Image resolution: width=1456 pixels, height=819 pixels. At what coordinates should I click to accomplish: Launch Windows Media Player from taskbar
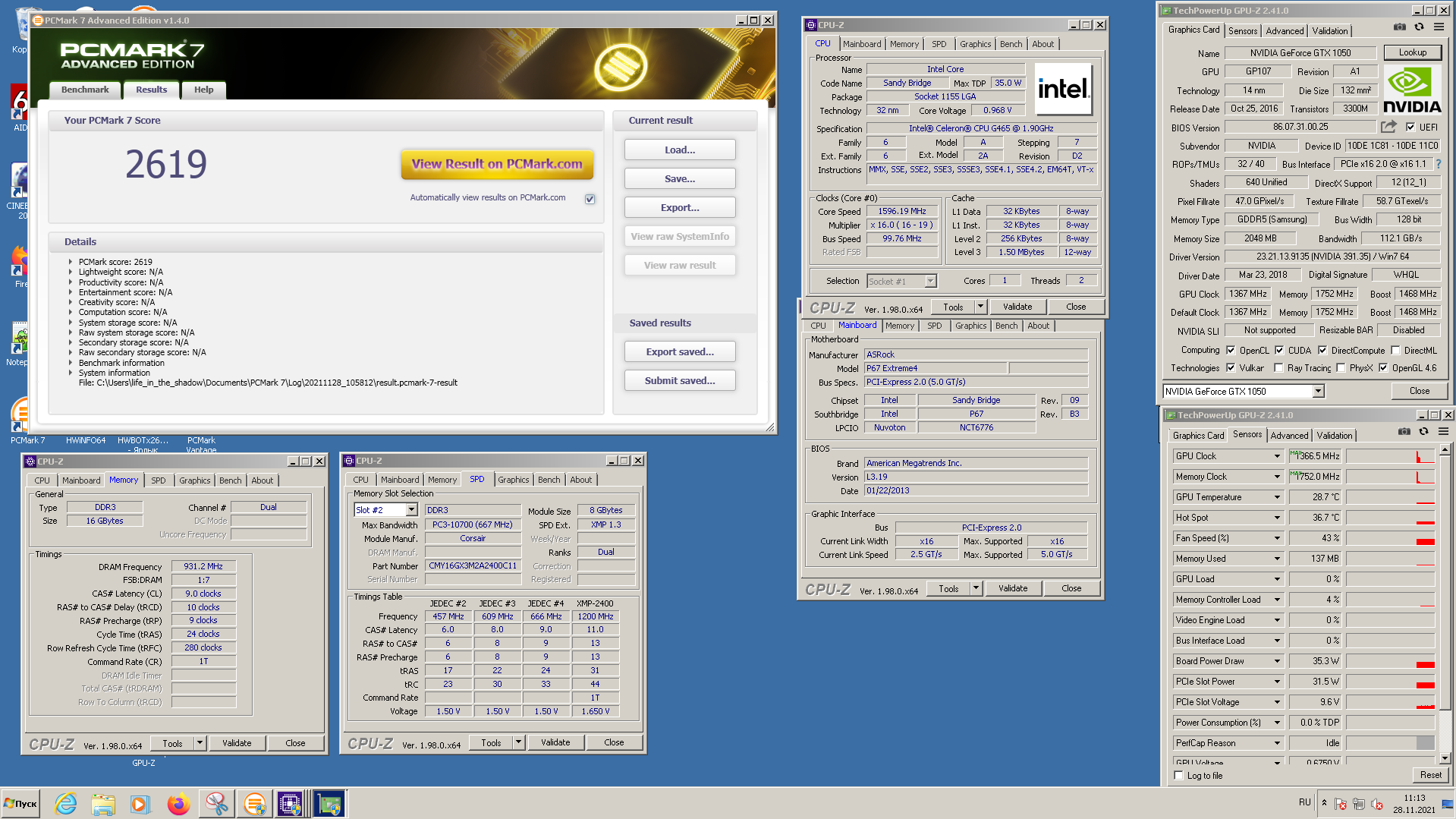[140, 804]
